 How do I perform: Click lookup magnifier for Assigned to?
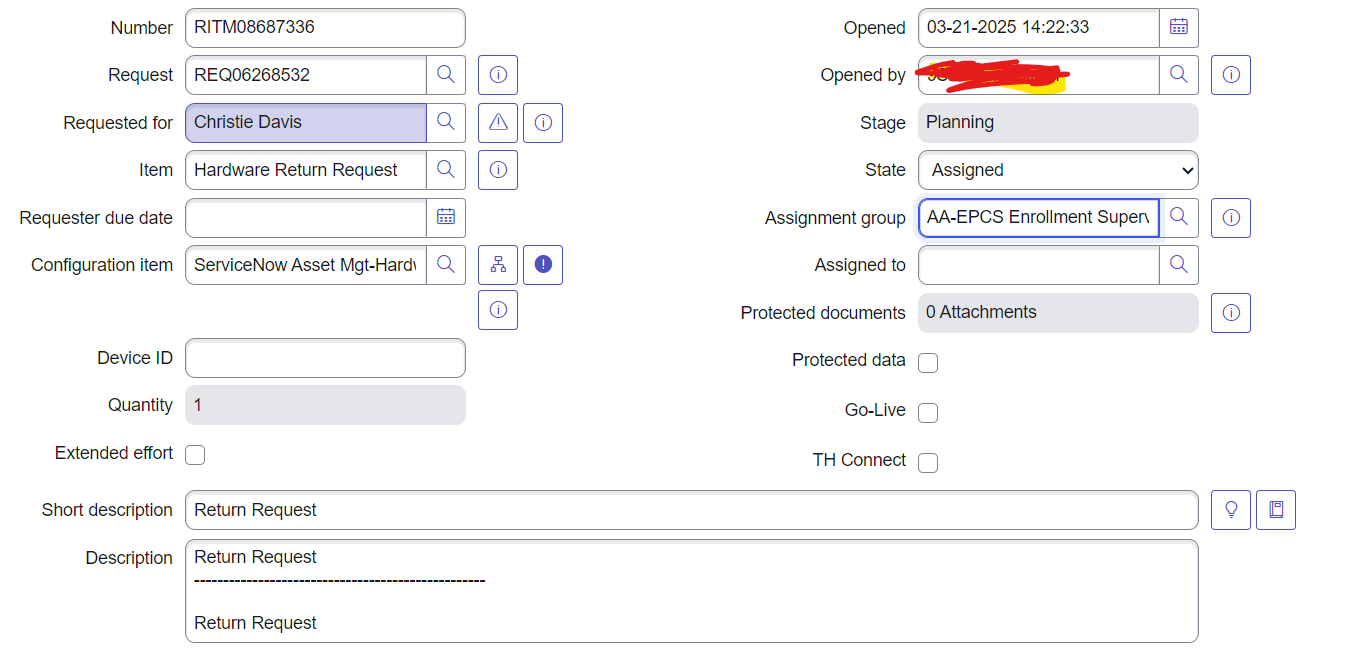1179,265
